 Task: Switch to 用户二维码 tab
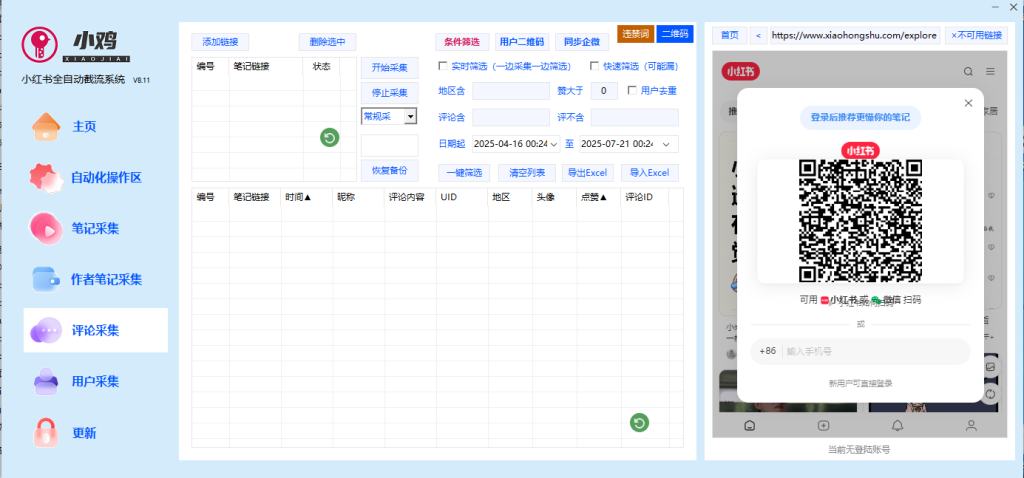[x=522, y=42]
